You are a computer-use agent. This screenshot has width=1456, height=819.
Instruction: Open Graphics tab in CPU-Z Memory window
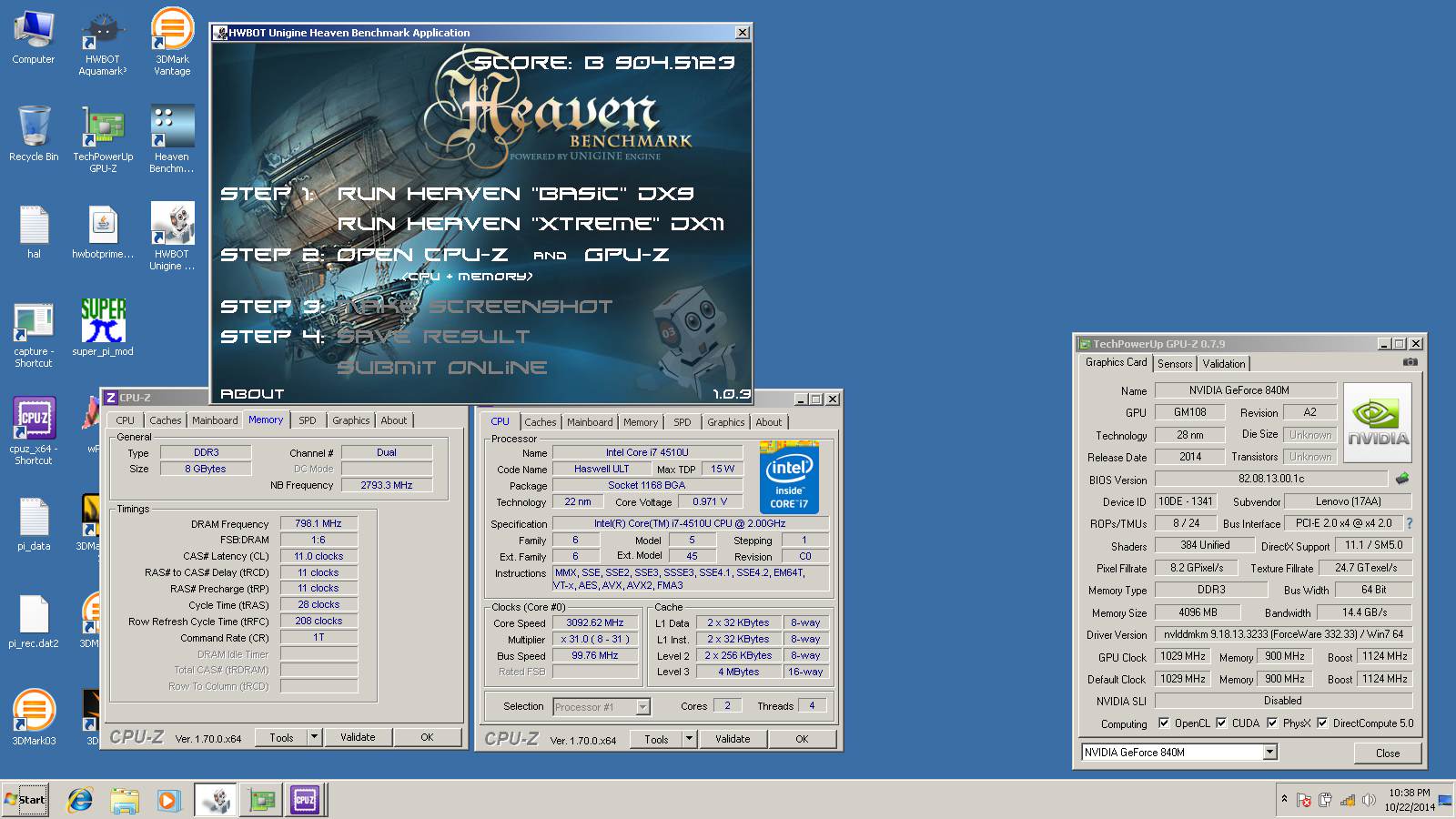(351, 420)
